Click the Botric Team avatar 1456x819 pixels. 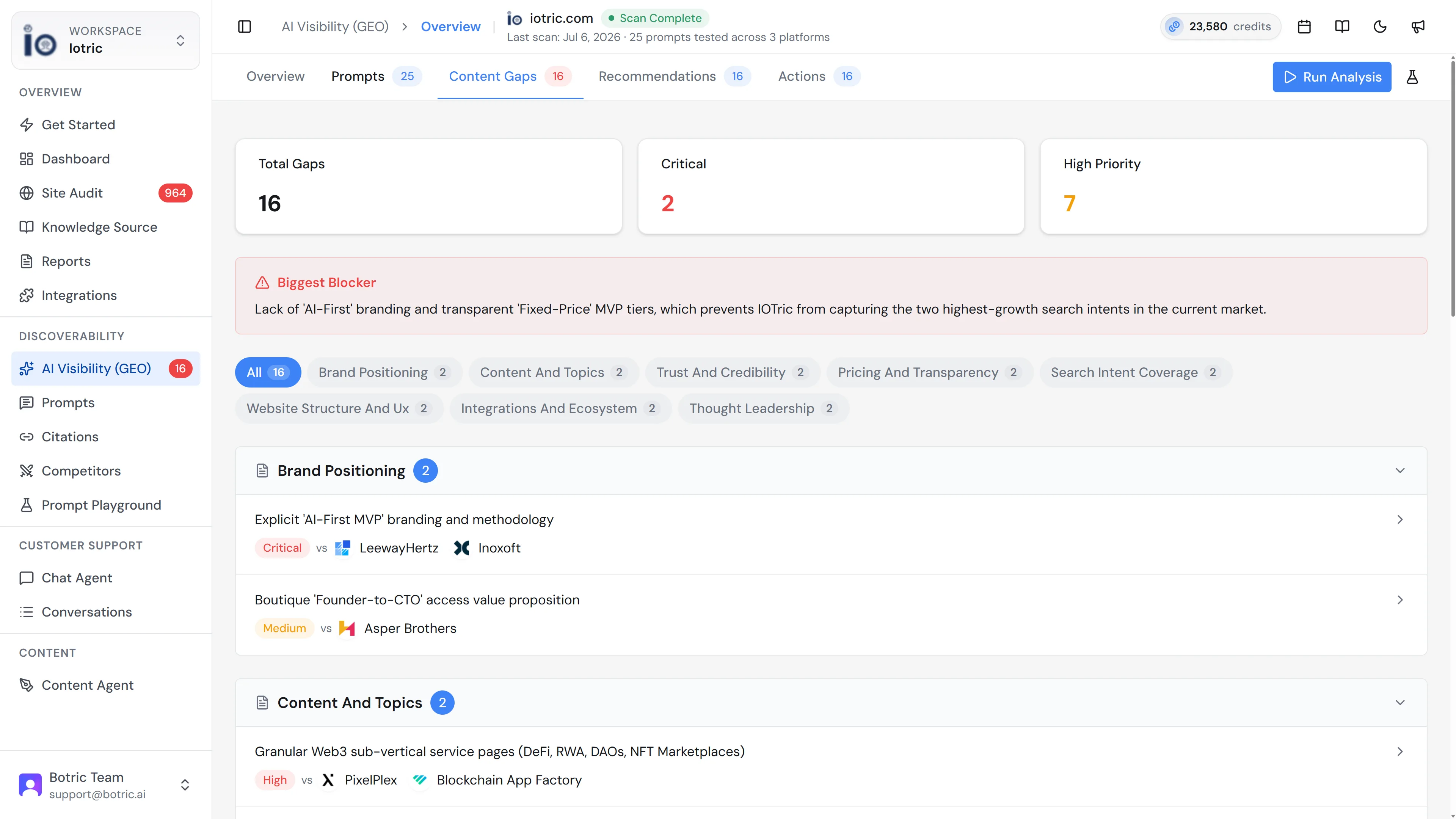tap(30, 785)
